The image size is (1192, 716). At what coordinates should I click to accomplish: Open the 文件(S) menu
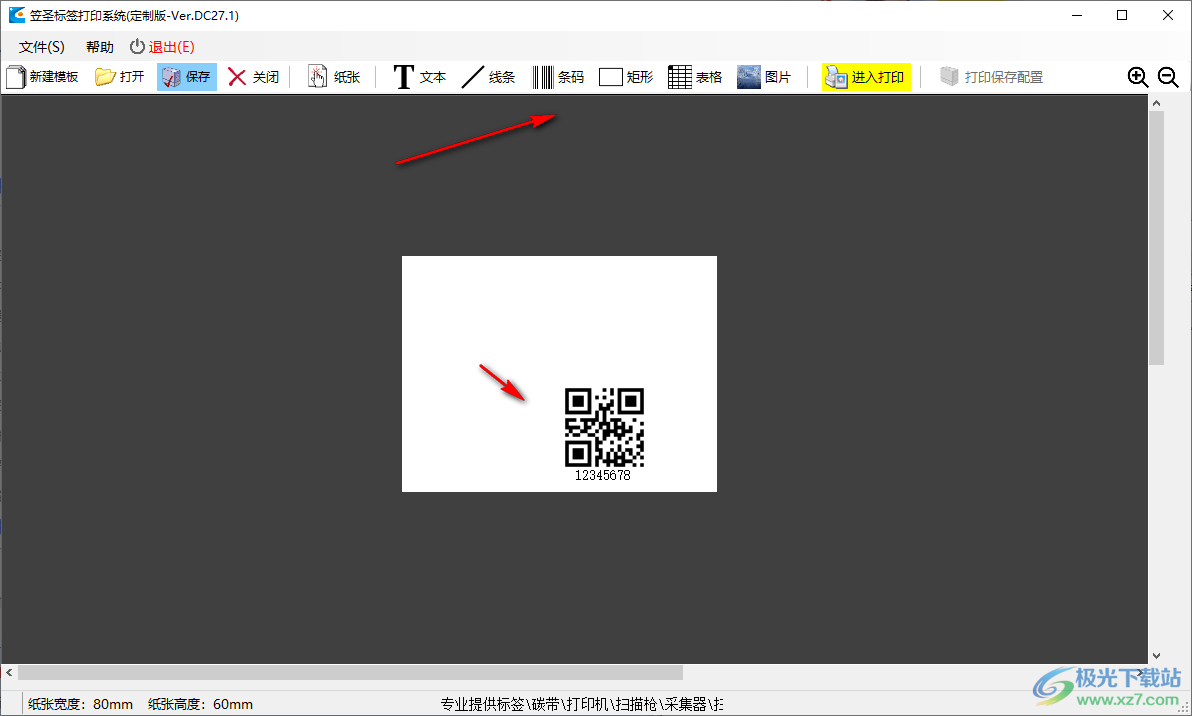tap(42, 47)
